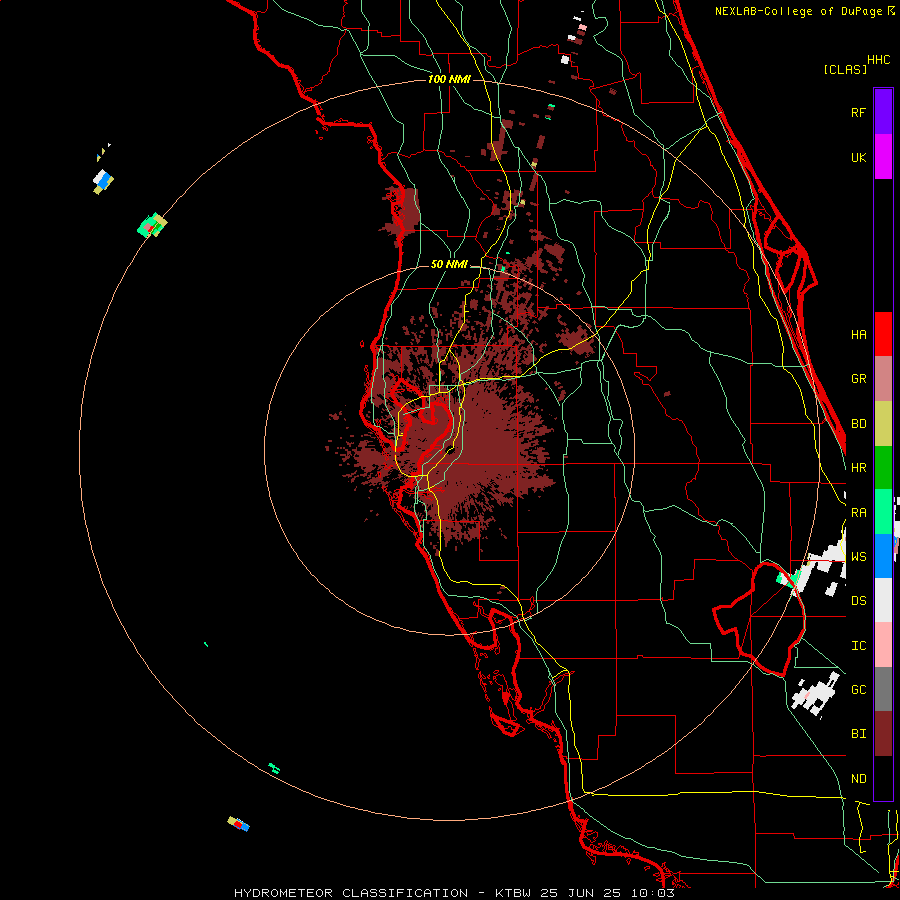Click the 'IC' legend label
The height and width of the screenshot is (900, 900).
pyautogui.click(x=858, y=646)
